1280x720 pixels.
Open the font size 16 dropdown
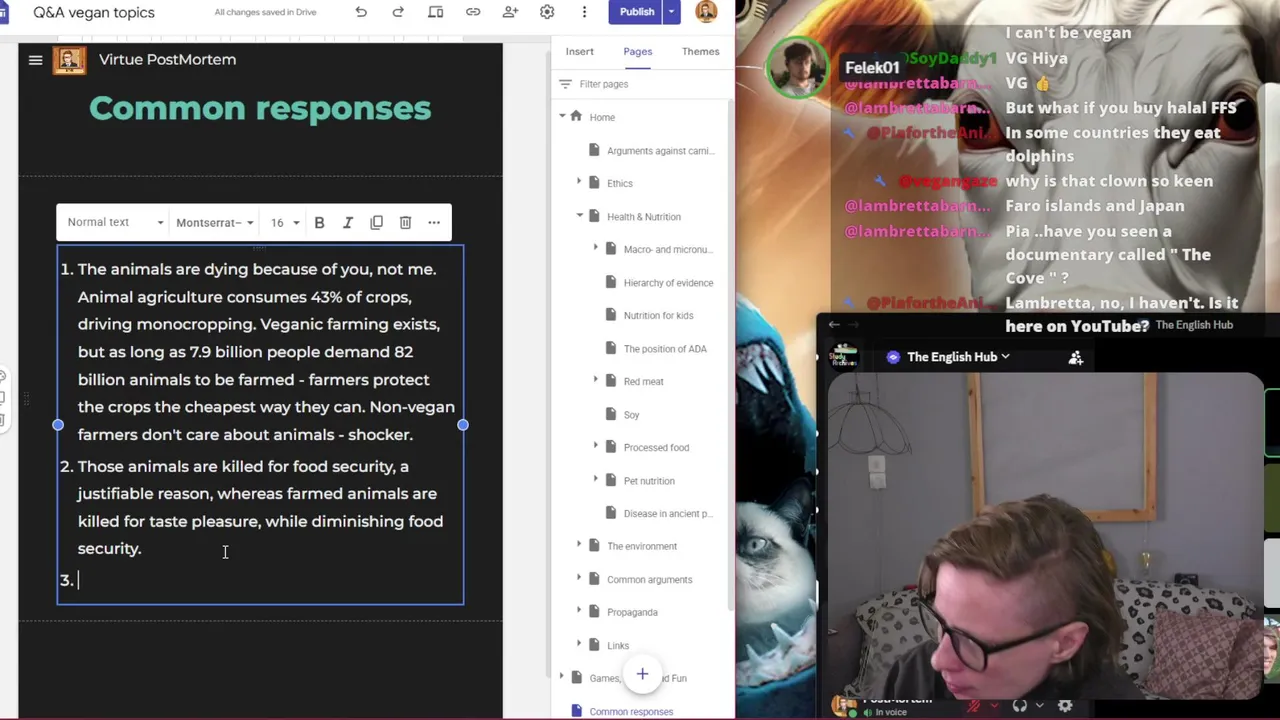tap(284, 222)
